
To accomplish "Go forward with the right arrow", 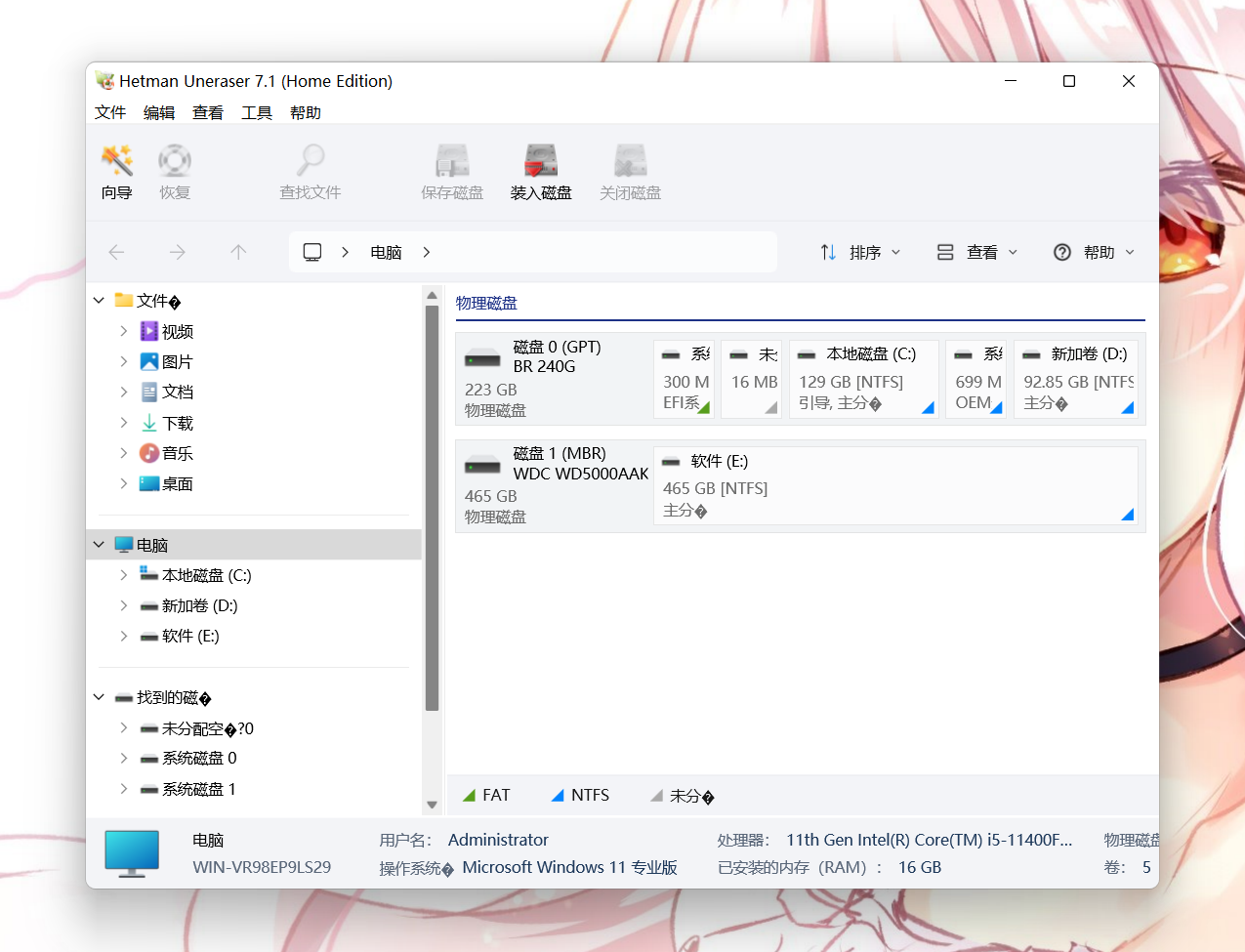I will [177, 252].
